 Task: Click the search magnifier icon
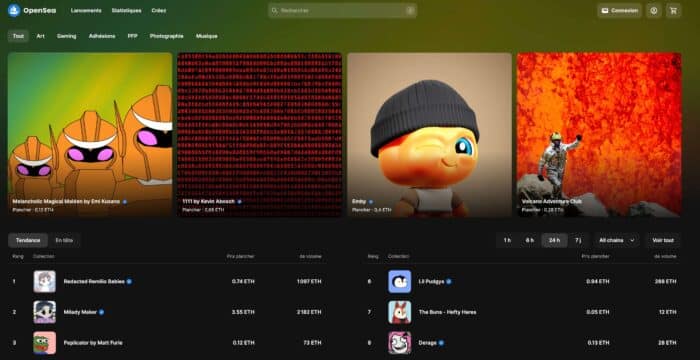pos(275,10)
